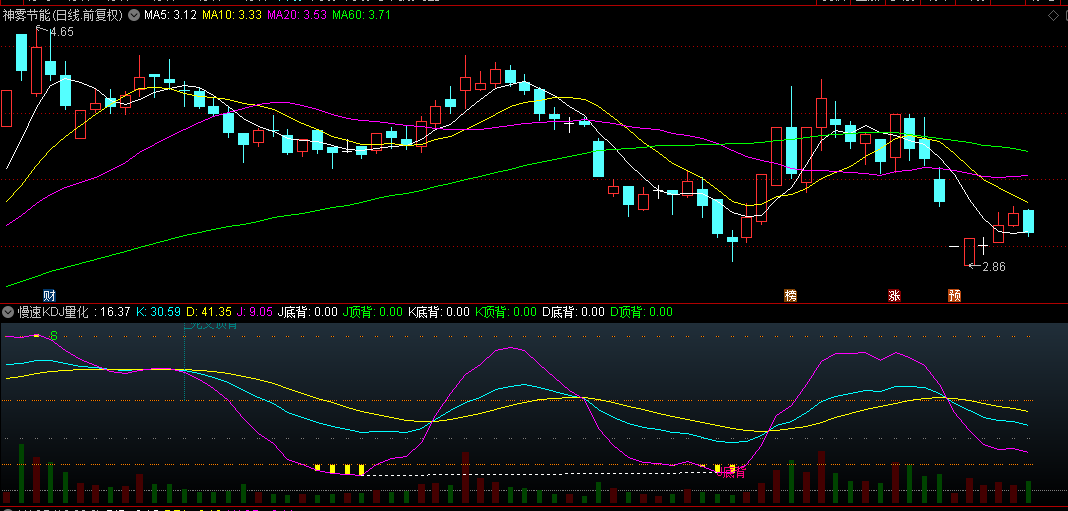Click the 4.65 high price annotation

(x=61, y=32)
